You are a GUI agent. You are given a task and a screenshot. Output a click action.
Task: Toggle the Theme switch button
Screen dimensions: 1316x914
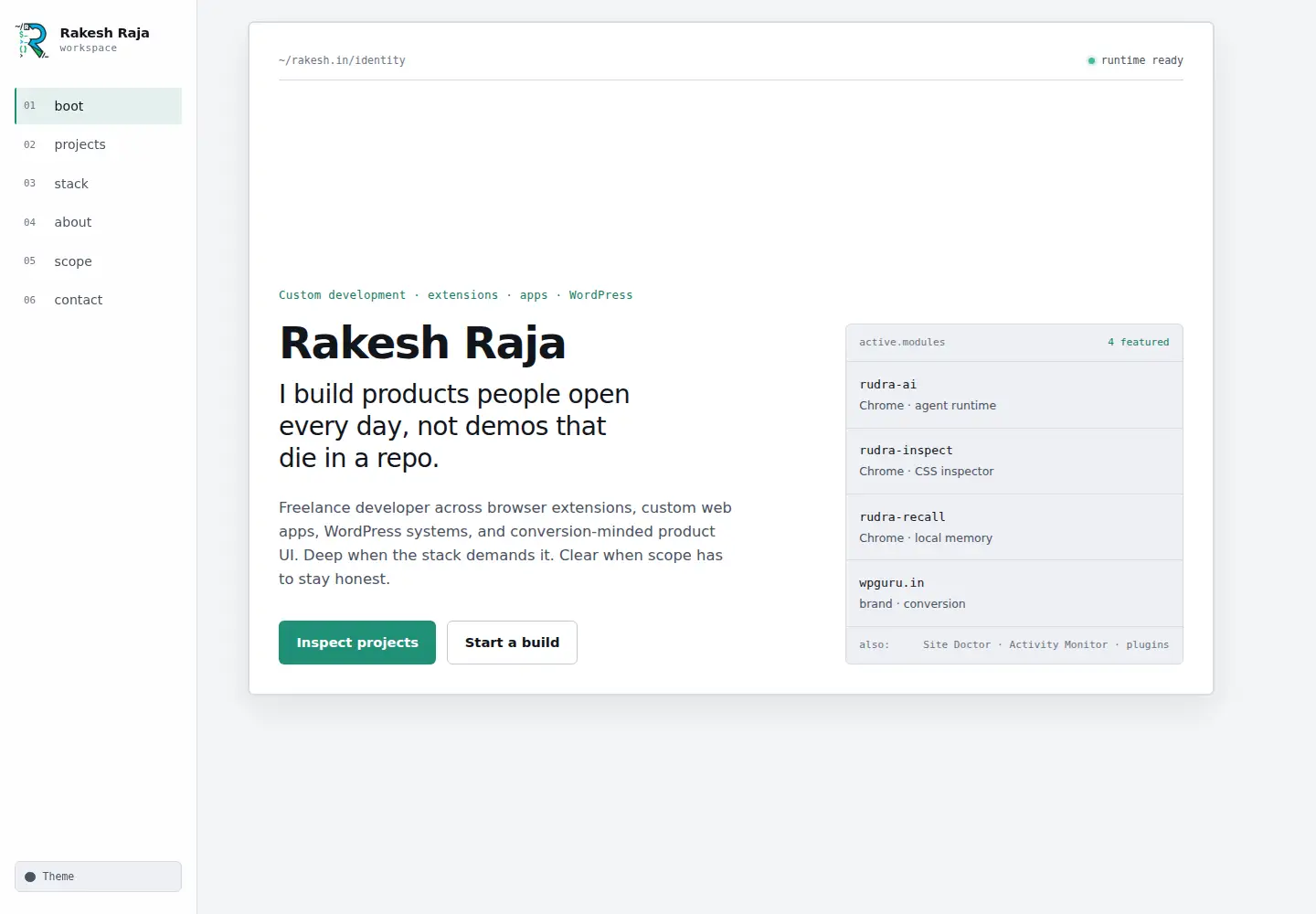tap(98, 877)
